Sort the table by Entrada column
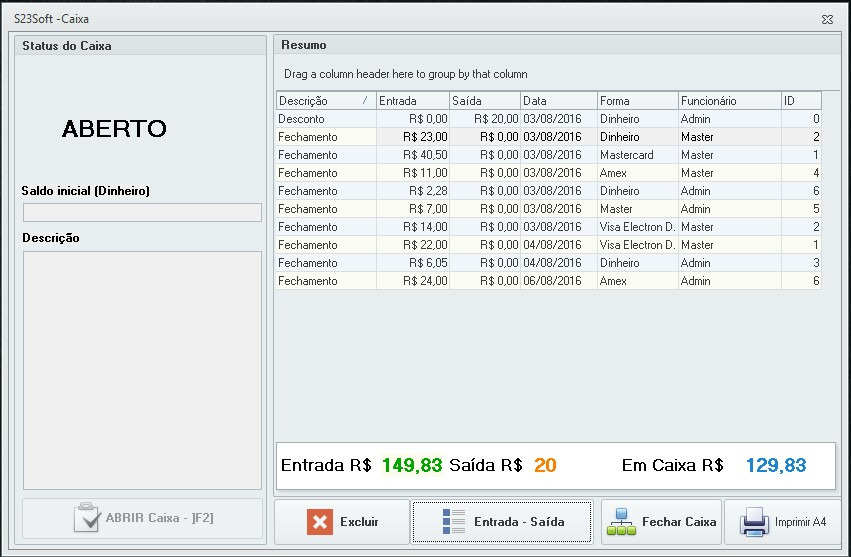Screen dimensions: 851x557 click(x=412, y=101)
